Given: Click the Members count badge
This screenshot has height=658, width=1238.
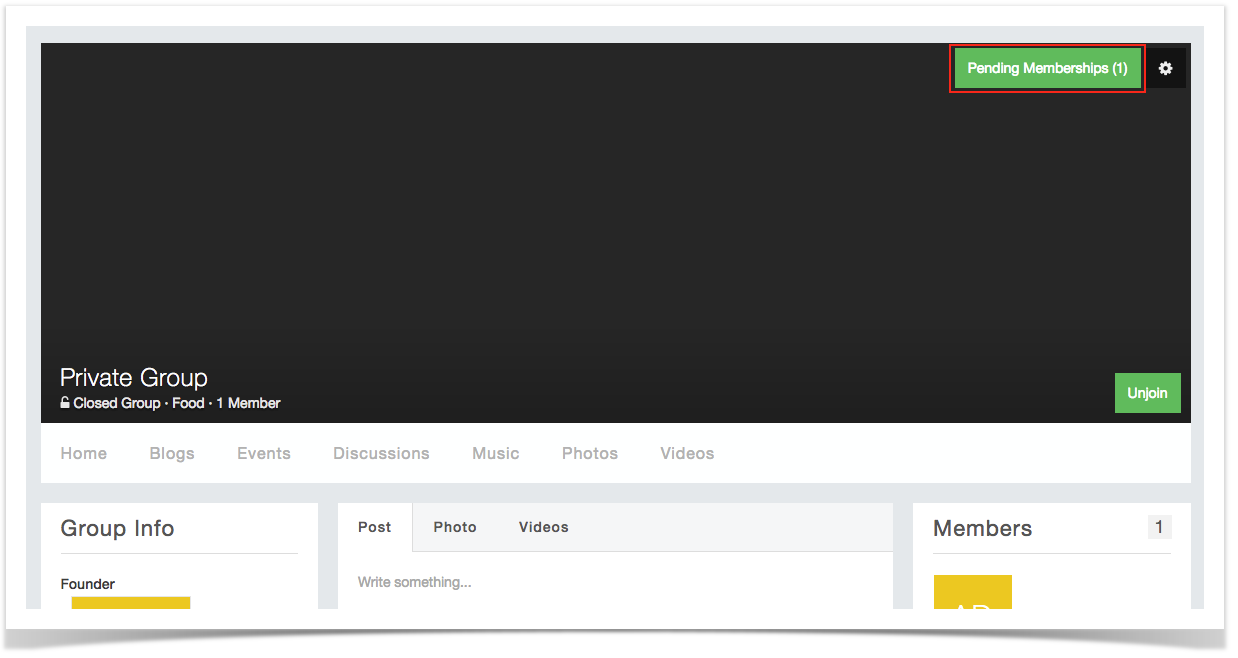Looking at the screenshot, I should tap(1159, 527).
